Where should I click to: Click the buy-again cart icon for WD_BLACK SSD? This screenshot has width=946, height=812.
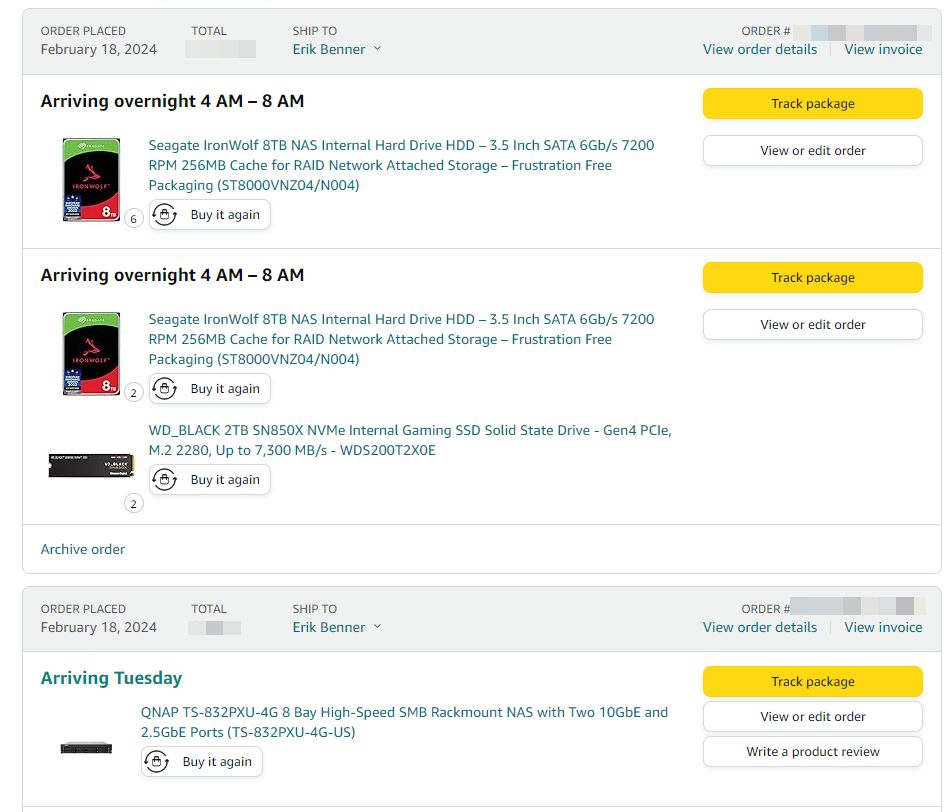(164, 480)
